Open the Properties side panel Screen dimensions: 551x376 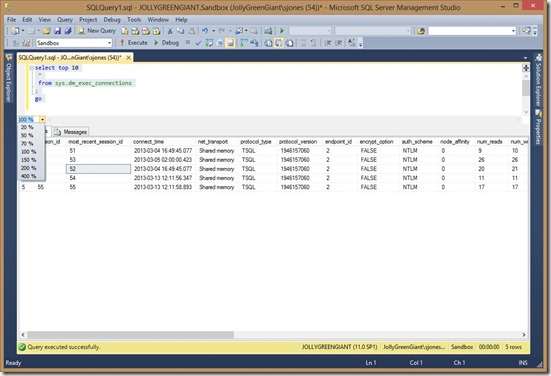point(538,127)
